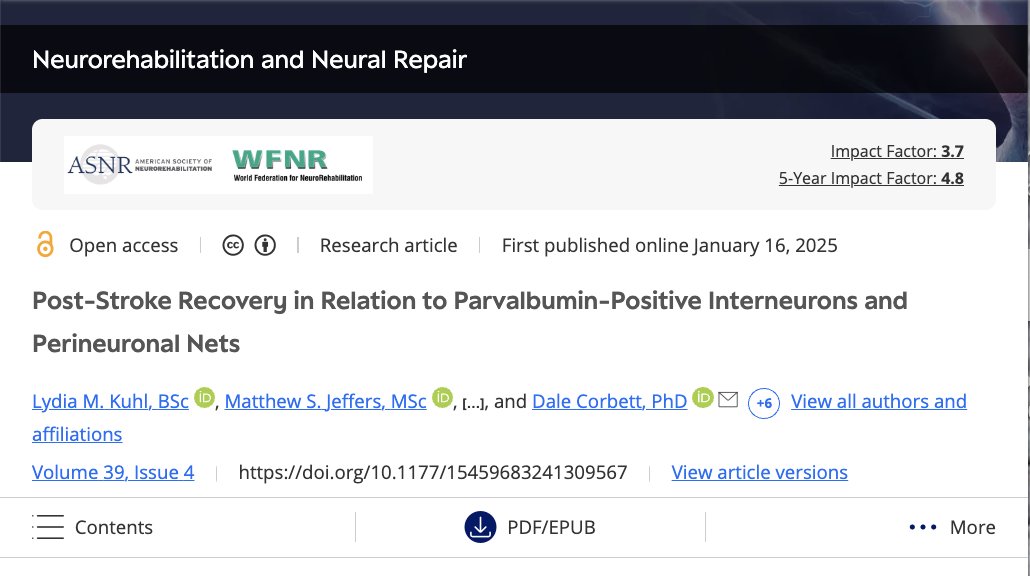The height and width of the screenshot is (576, 1030).
Task: Click the PDF/EPUB download icon
Action: (x=479, y=526)
